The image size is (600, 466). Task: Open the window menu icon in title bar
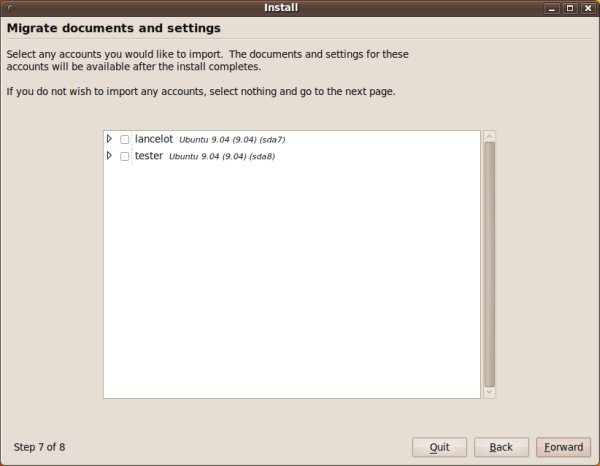[x=10, y=8]
